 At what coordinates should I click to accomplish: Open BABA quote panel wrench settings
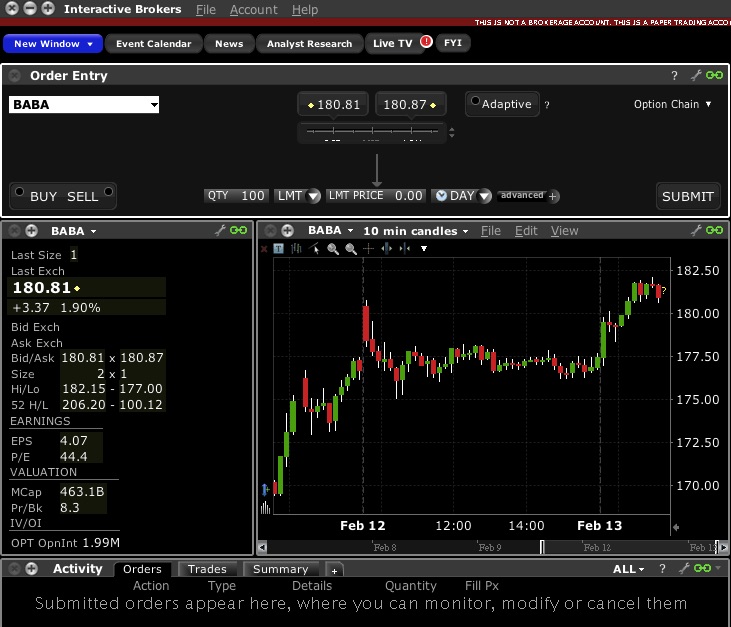click(x=220, y=230)
